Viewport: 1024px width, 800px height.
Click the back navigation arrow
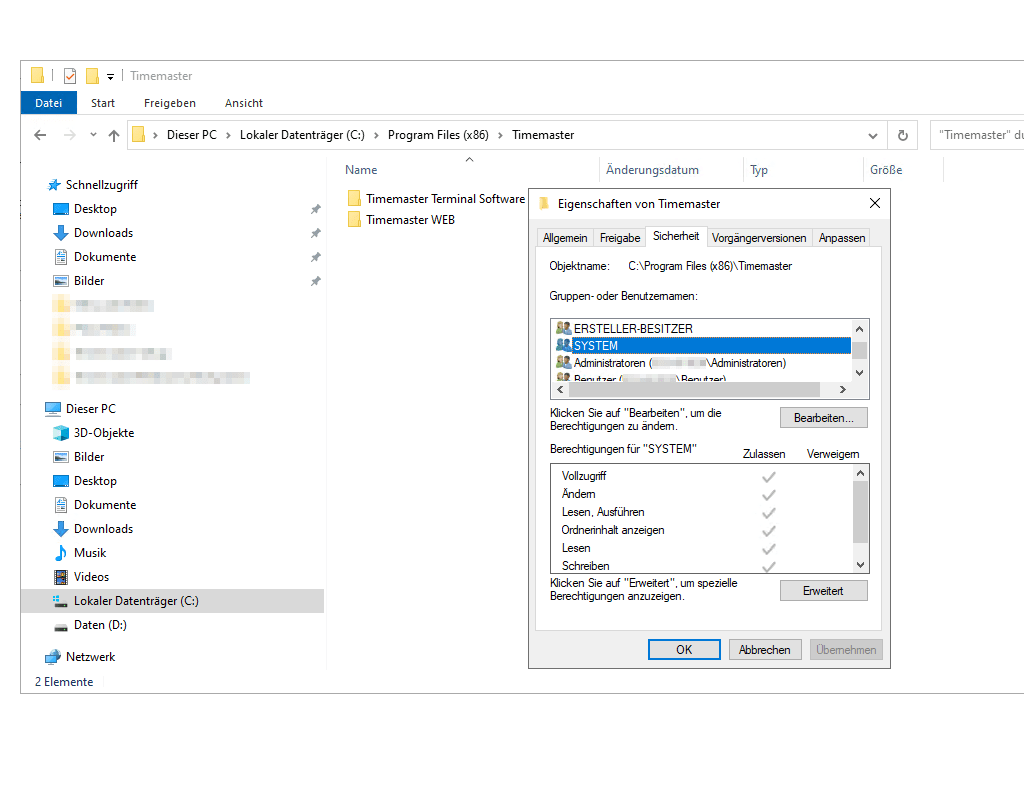click(40, 135)
